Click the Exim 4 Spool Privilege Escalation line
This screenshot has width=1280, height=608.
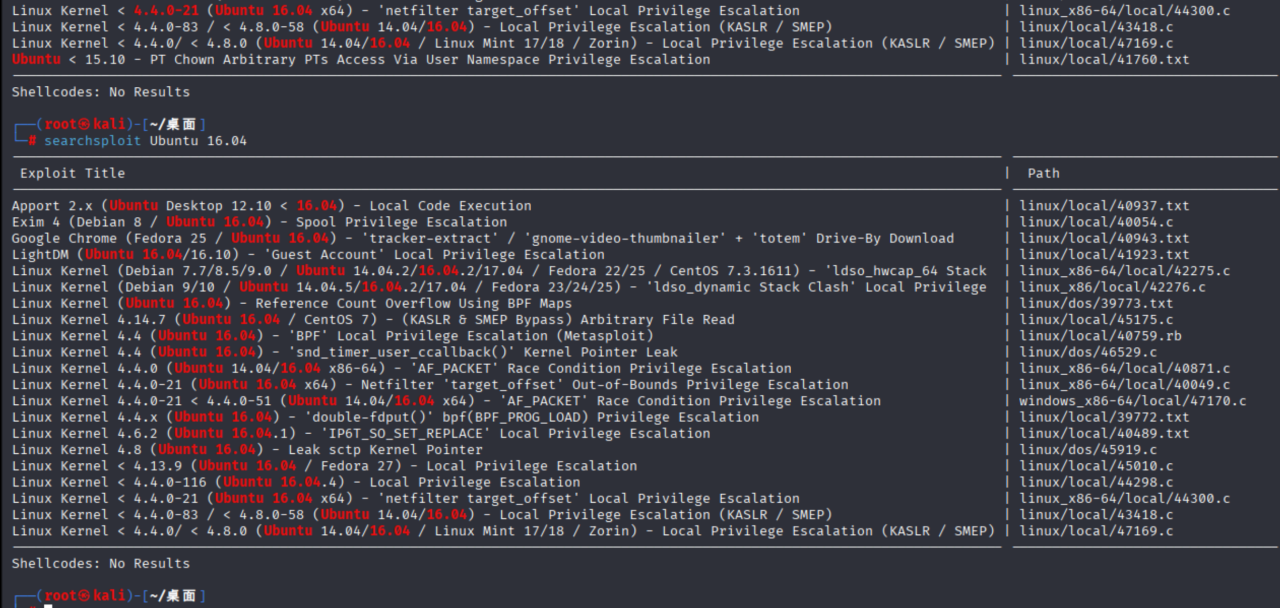click(260, 222)
